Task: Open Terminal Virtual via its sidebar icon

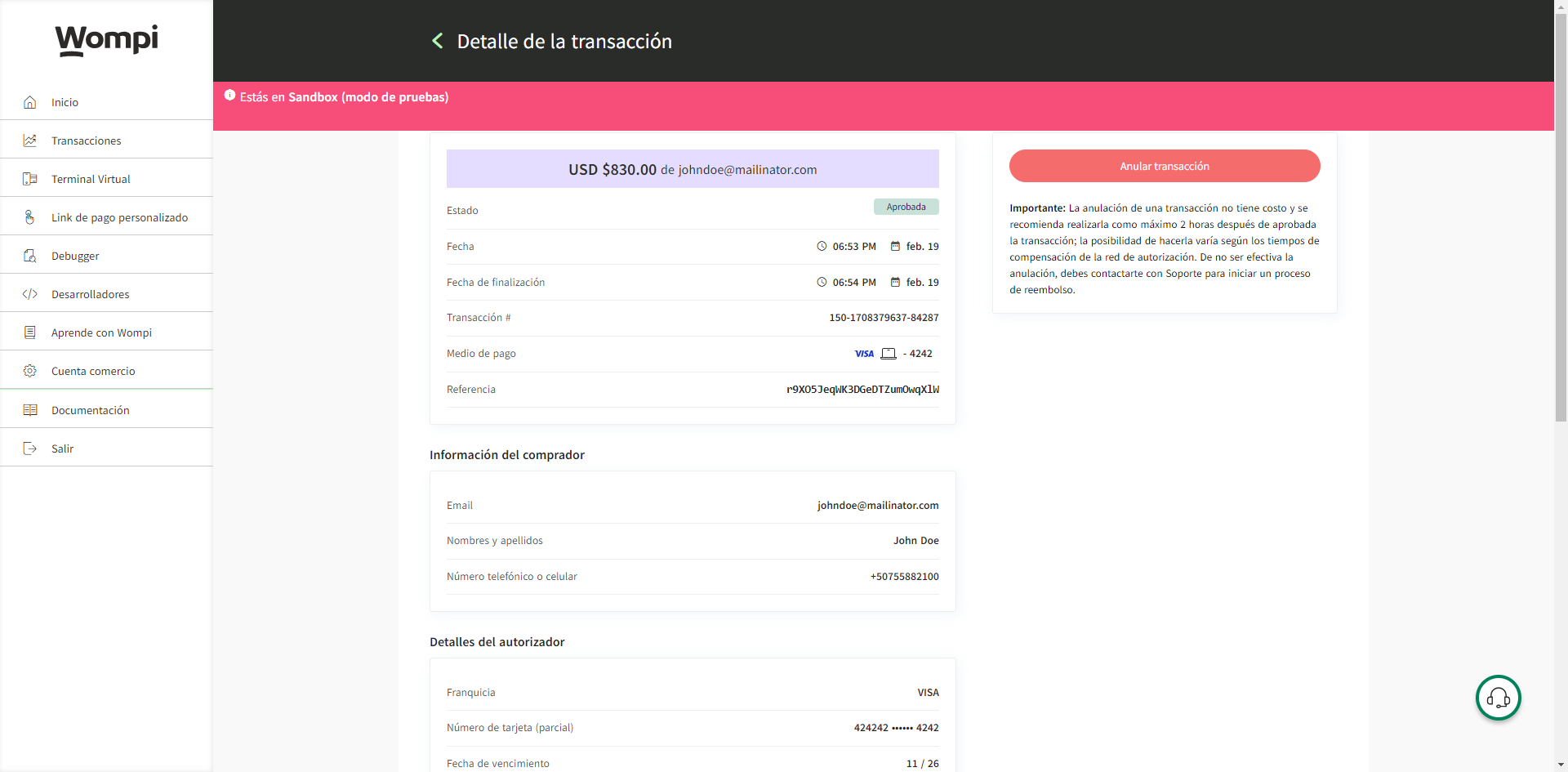Action: (30, 179)
